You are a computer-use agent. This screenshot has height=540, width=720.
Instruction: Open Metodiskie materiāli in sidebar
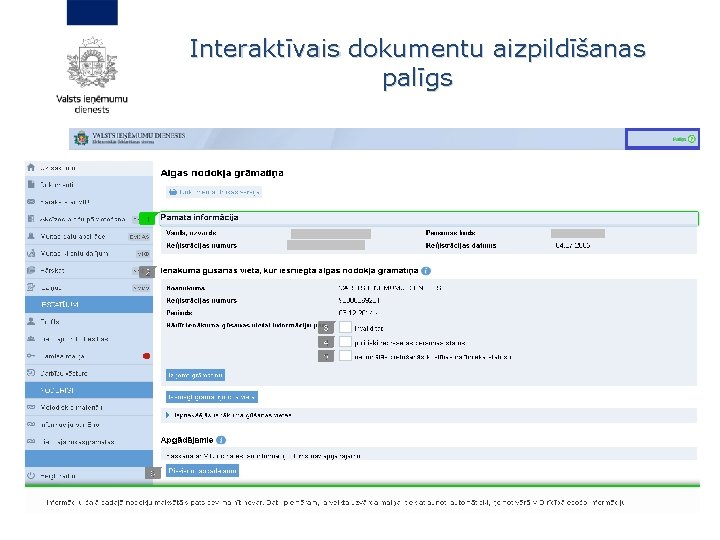click(x=89, y=407)
